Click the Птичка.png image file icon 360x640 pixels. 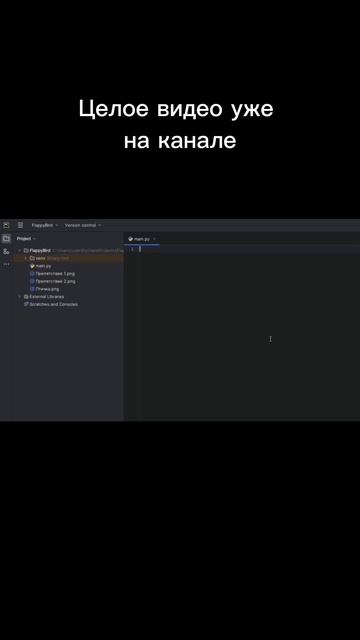pyautogui.click(x=32, y=289)
